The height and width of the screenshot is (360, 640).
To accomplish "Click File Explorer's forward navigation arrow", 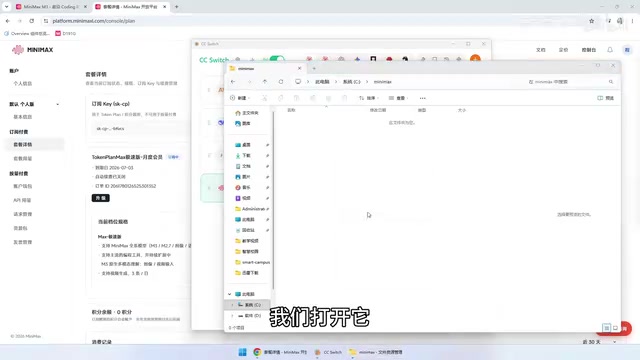I will [249, 82].
